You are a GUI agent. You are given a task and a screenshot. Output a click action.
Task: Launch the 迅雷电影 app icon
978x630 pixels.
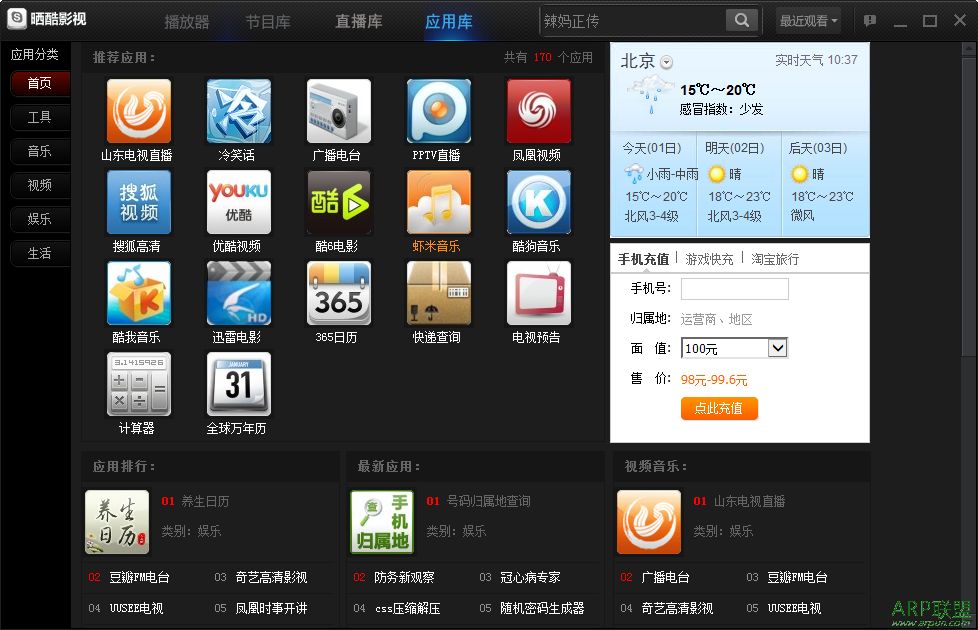tap(238, 293)
